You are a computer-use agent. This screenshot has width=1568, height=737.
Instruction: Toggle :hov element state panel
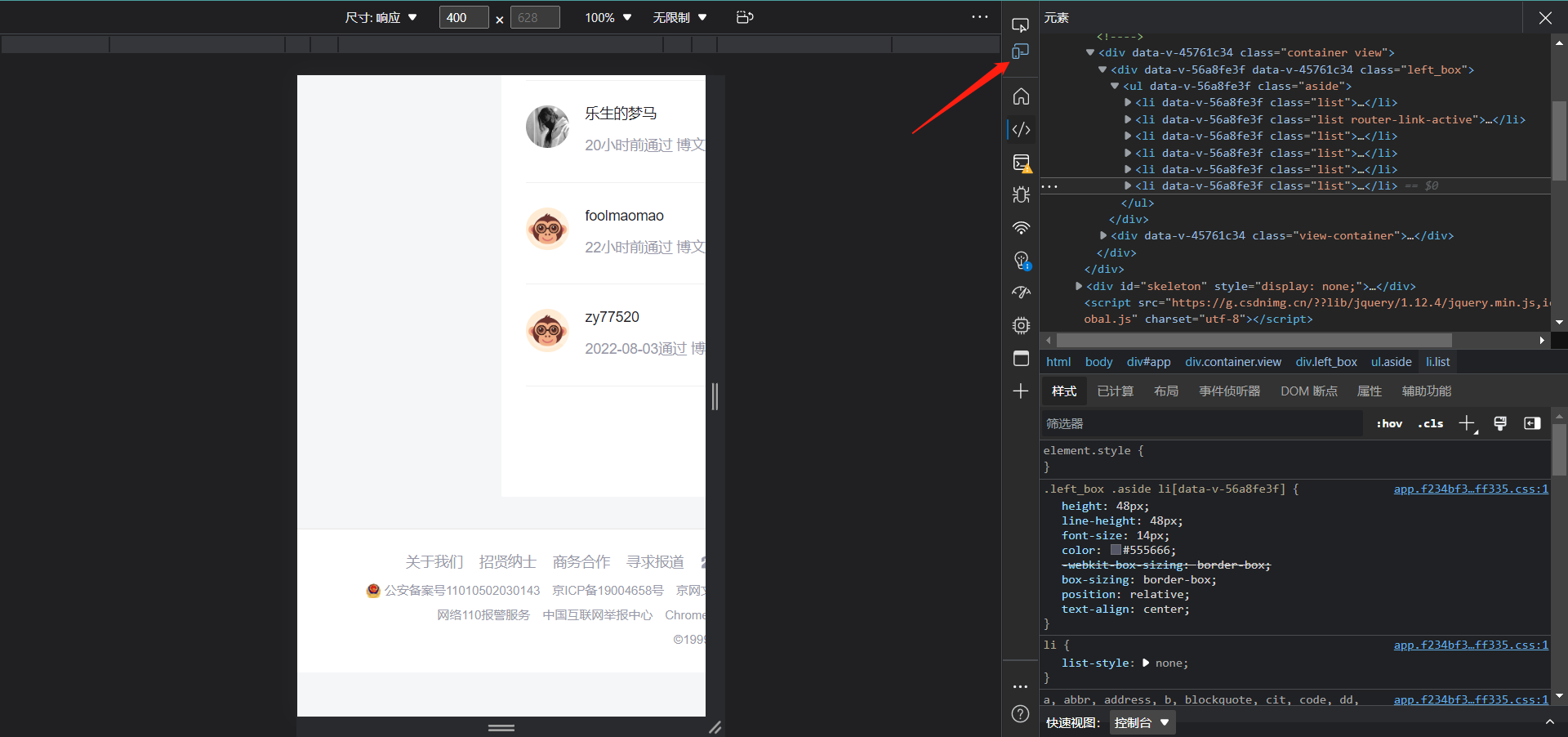tap(1389, 423)
